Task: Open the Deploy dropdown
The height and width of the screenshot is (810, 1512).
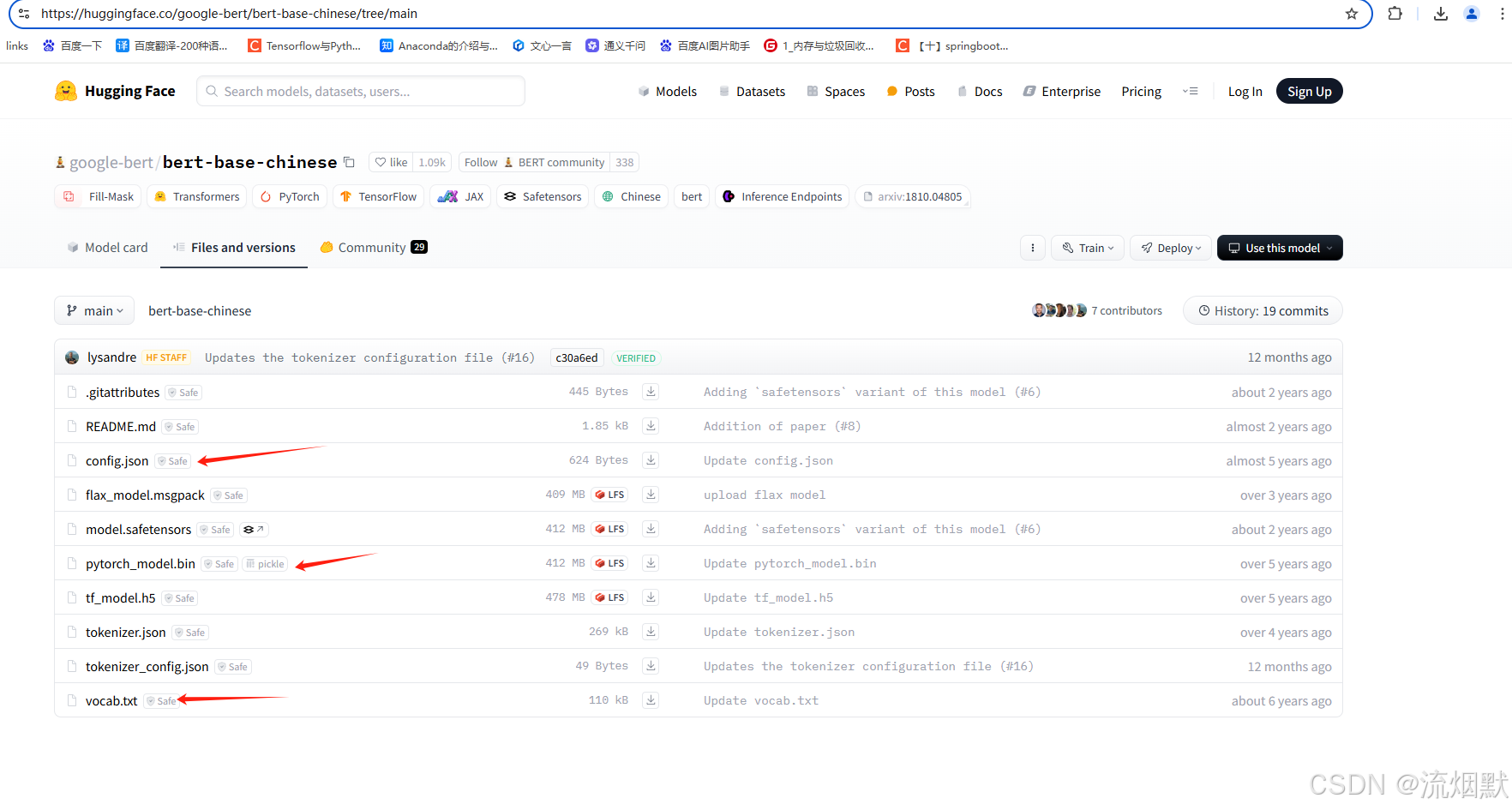Action: click(1170, 247)
